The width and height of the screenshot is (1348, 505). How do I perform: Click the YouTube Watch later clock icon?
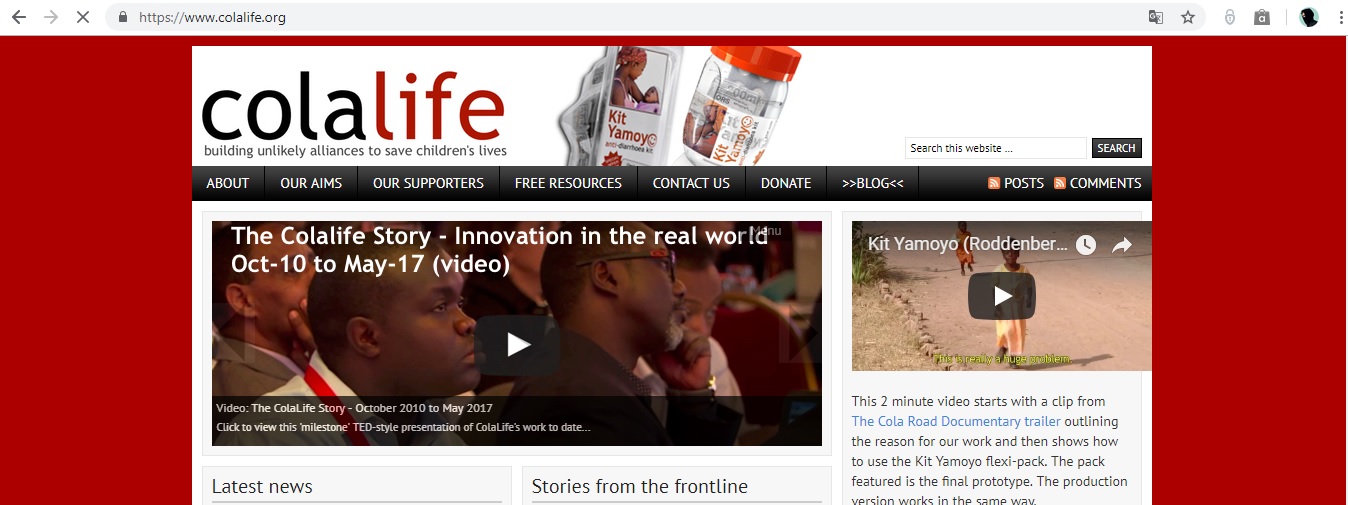(x=1085, y=245)
